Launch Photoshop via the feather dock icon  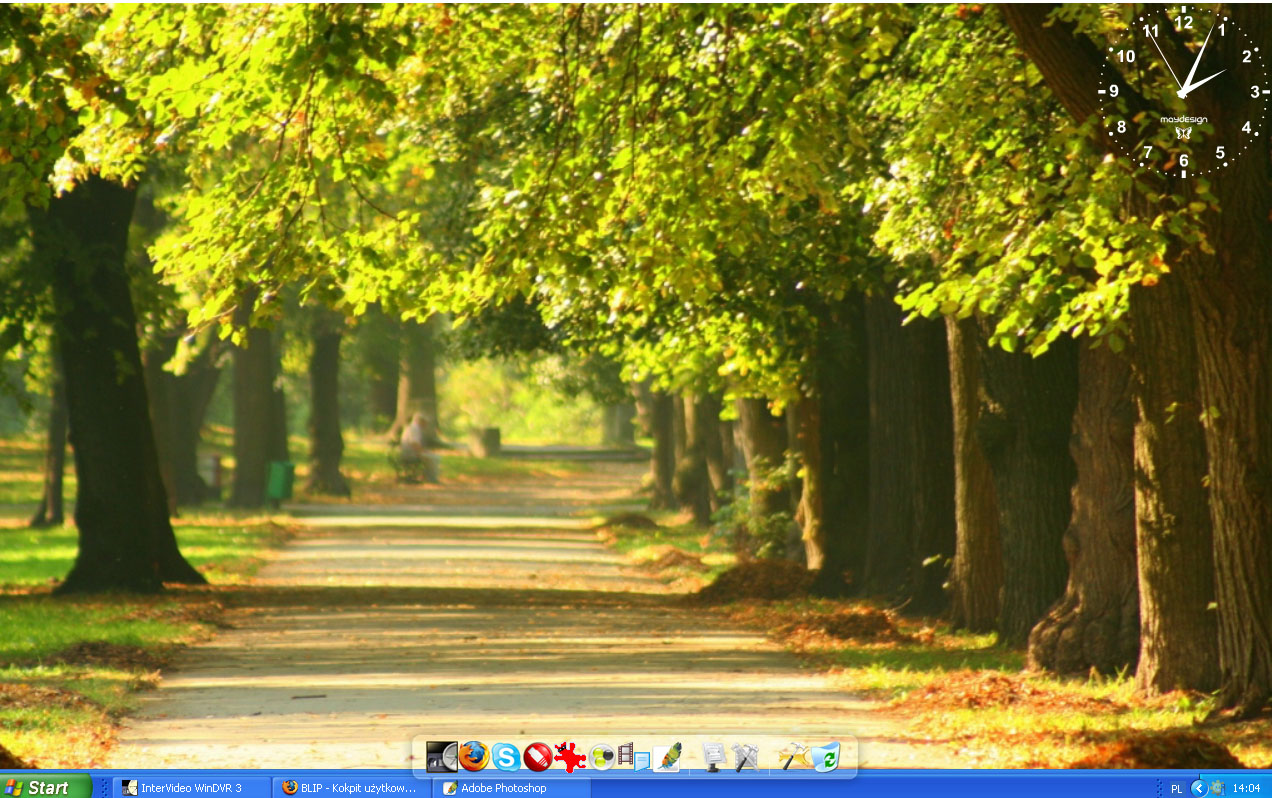[667, 757]
